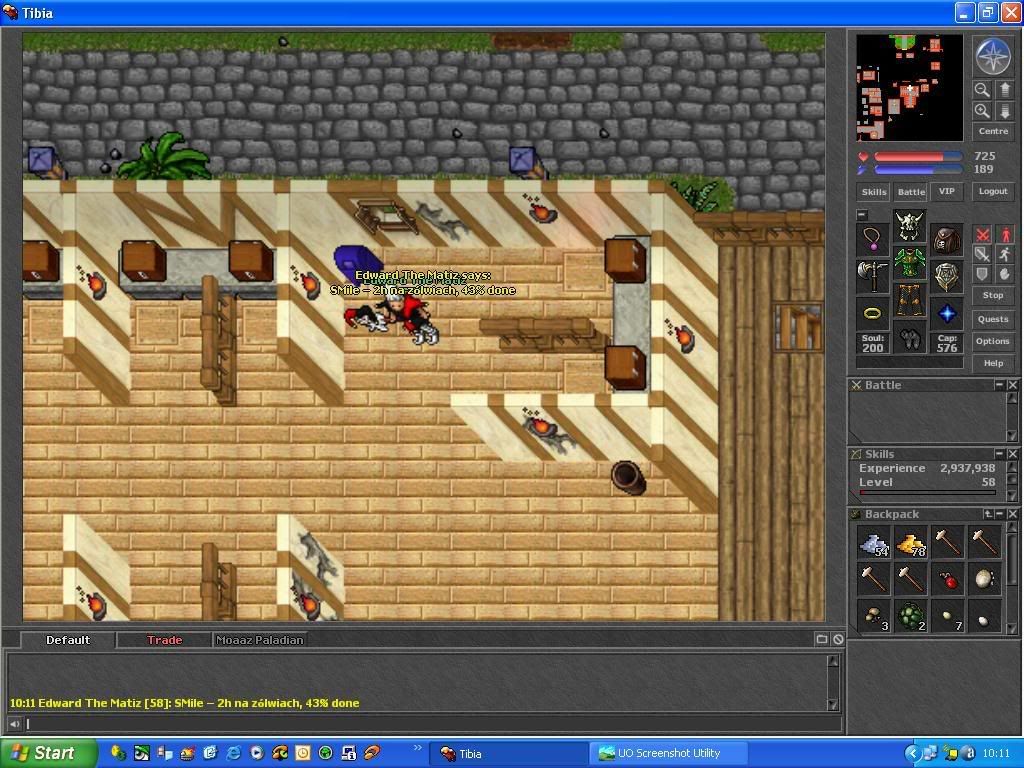Click the Stop button
The height and width of the screenshot is (768, 1024).
(993, 295)
